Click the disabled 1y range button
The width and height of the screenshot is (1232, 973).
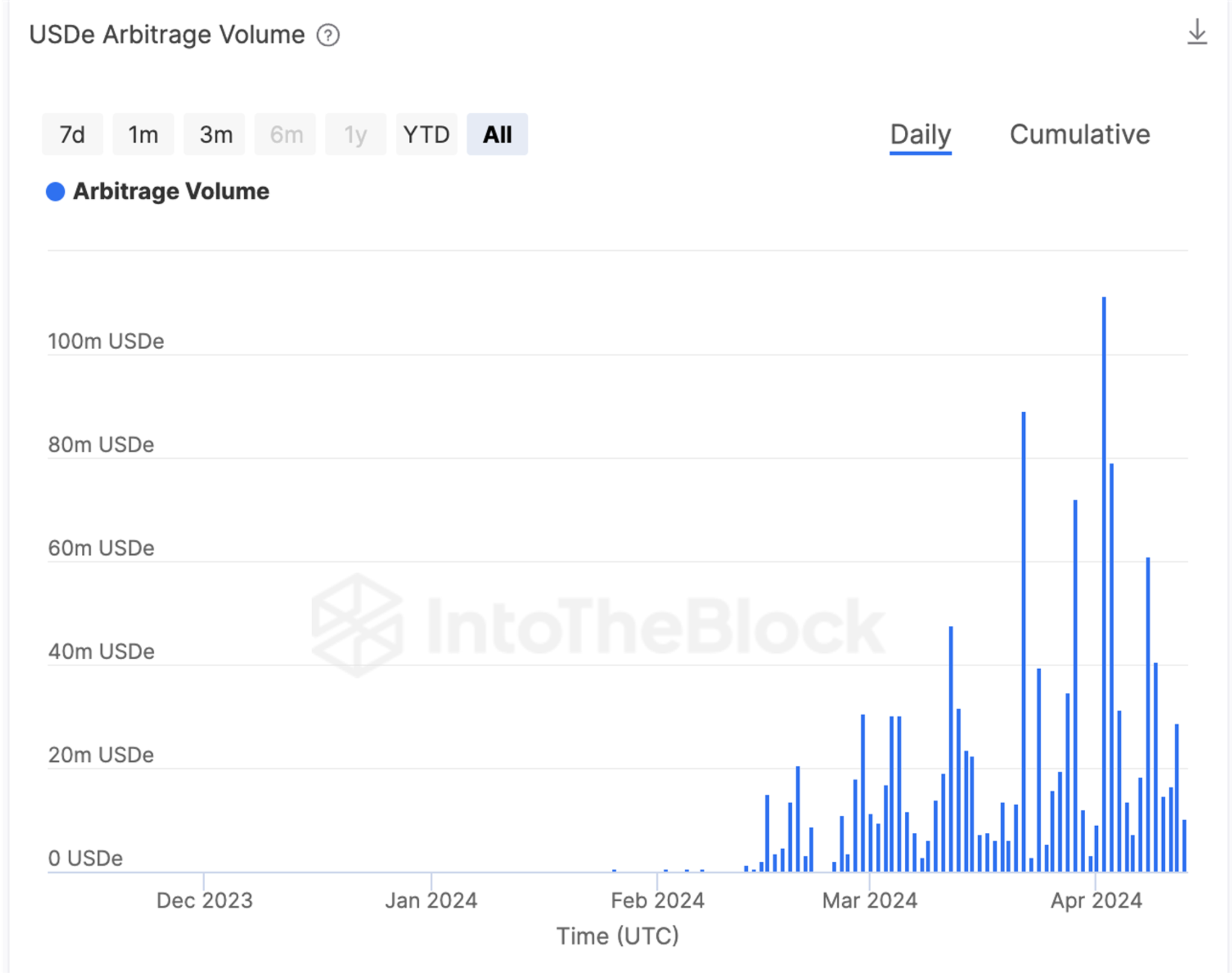coord(356,135)
